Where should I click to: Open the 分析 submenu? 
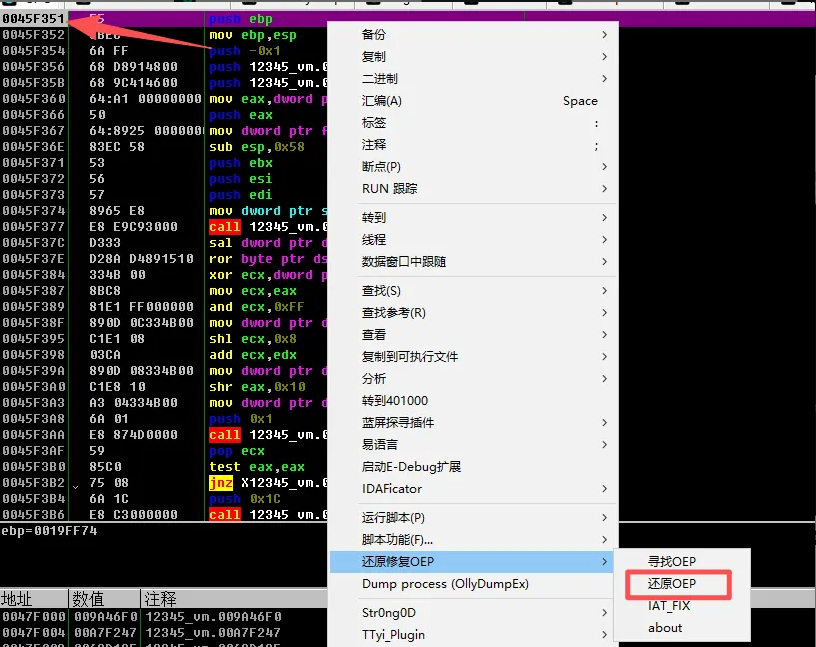[473, 378]
